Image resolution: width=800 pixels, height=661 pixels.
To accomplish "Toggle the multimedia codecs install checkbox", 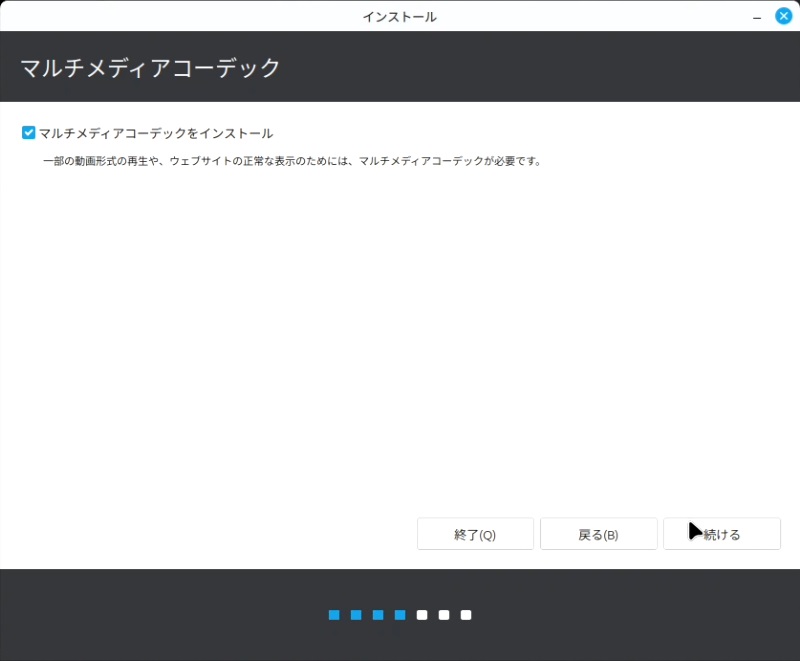I will (x=29, y=133).
